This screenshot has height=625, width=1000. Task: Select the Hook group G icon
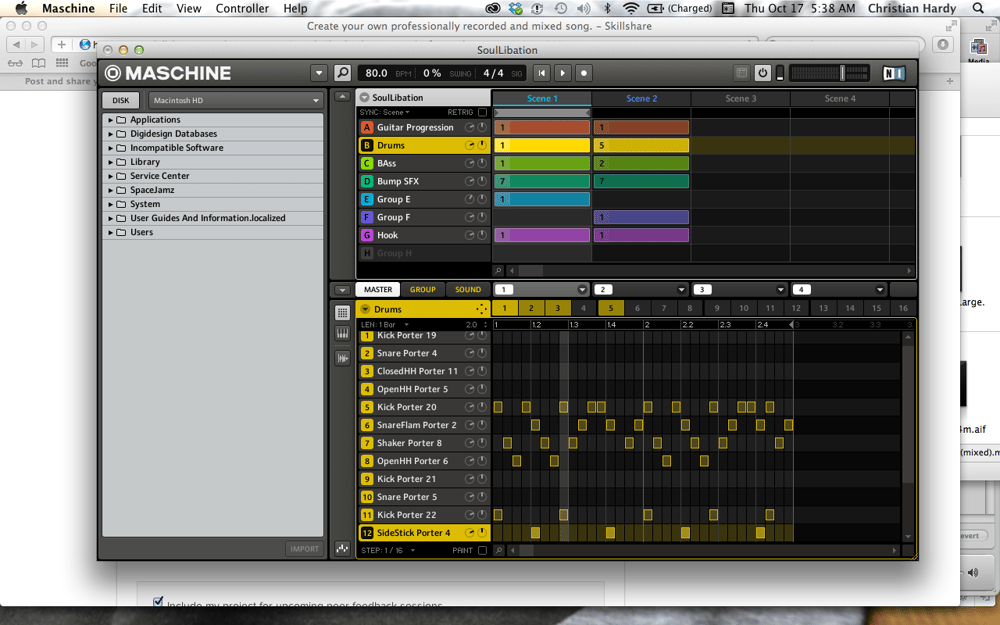[367, 235]
